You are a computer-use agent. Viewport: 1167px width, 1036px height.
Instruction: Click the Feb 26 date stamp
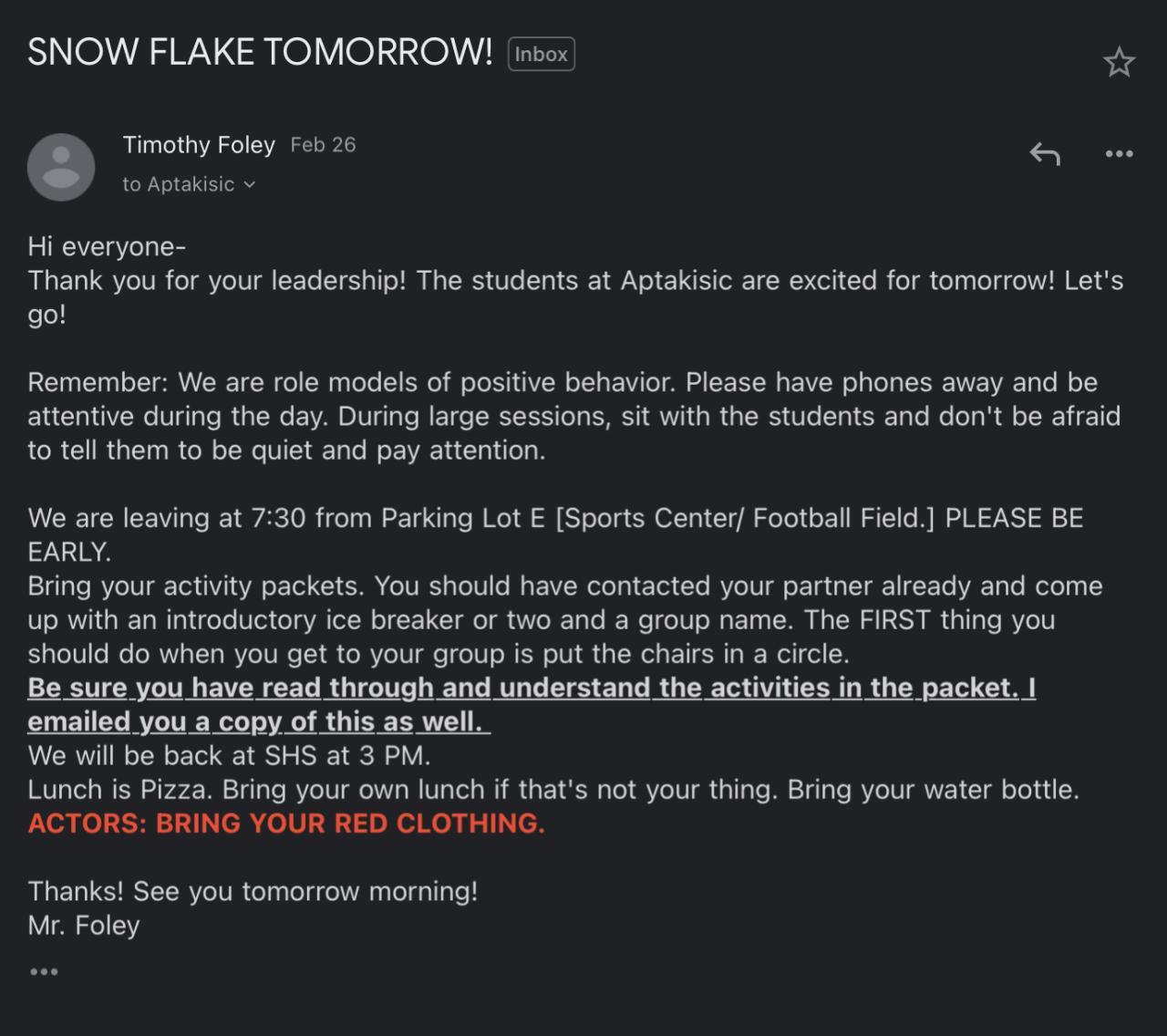pos(323,145)
